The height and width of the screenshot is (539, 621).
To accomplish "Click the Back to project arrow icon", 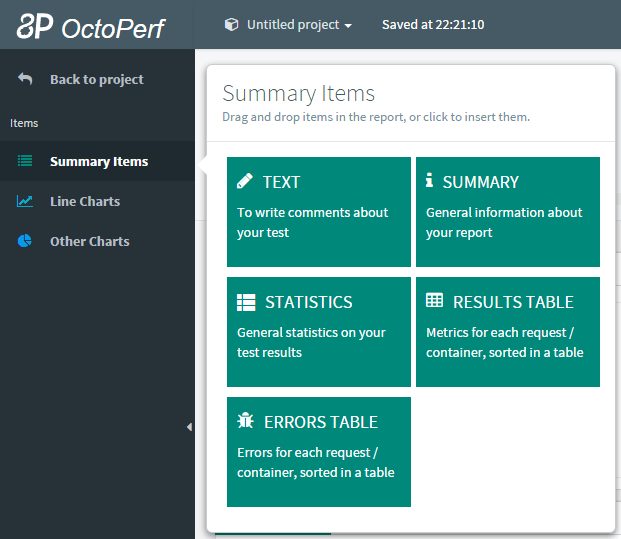I will pos(25,79).
